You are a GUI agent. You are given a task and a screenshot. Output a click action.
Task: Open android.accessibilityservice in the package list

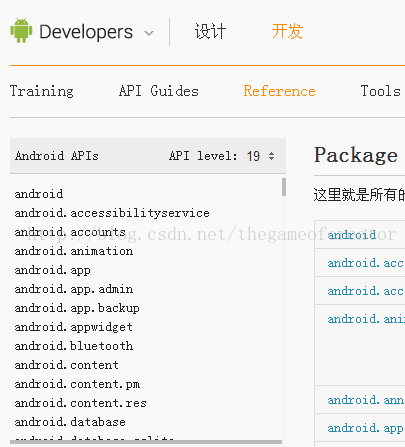pos(112,213)
